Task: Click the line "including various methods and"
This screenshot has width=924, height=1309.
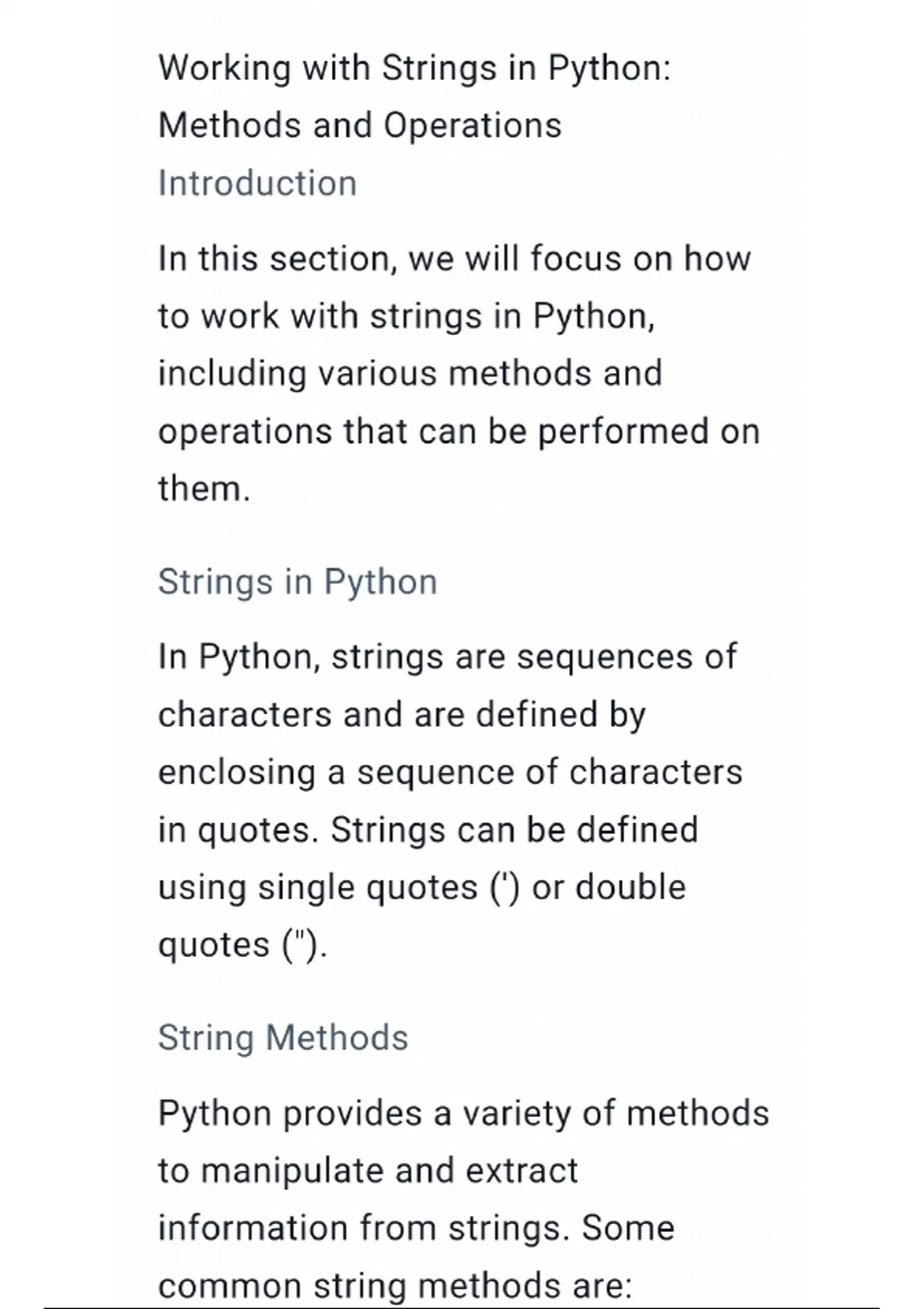Action: [x=410, y=373]
